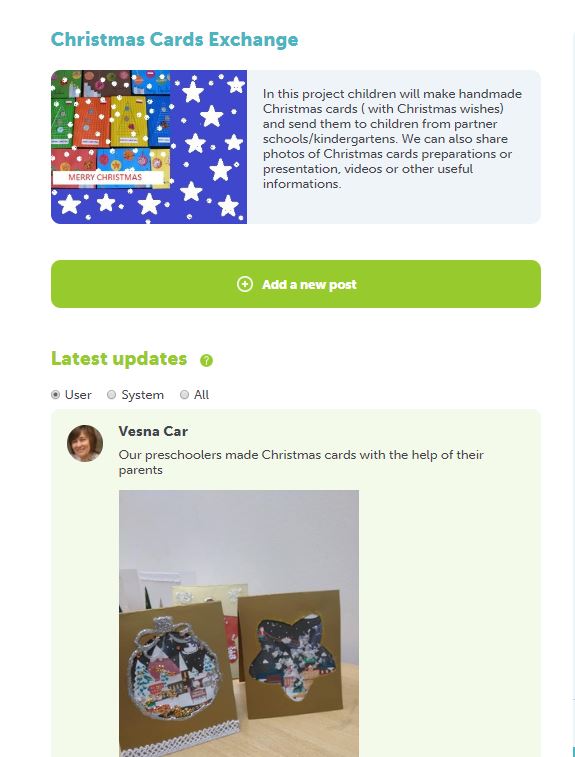The image size is (575, 757).
Task: Click the project description paragraph
Action: pos(392,139)
